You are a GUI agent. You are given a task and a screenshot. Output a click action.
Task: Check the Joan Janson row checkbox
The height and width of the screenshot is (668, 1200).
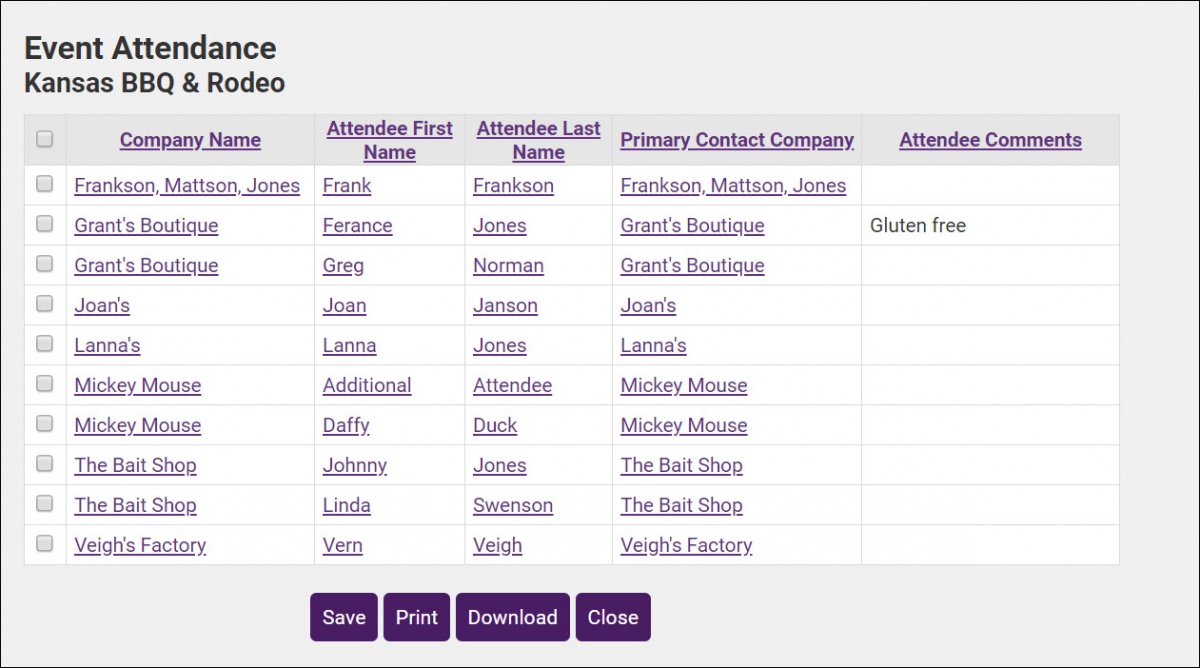tap(45, 304)
